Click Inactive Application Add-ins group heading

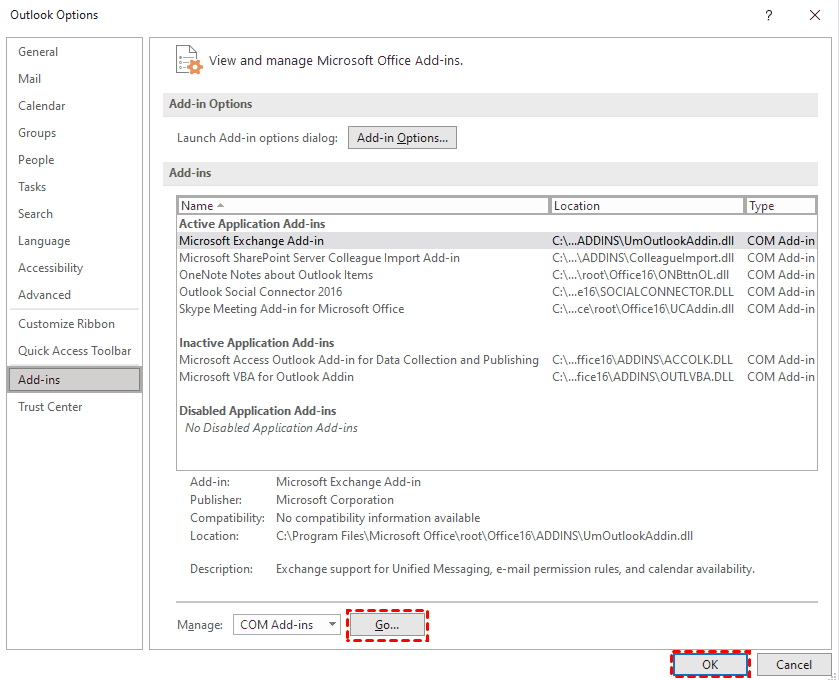point(256,343)
